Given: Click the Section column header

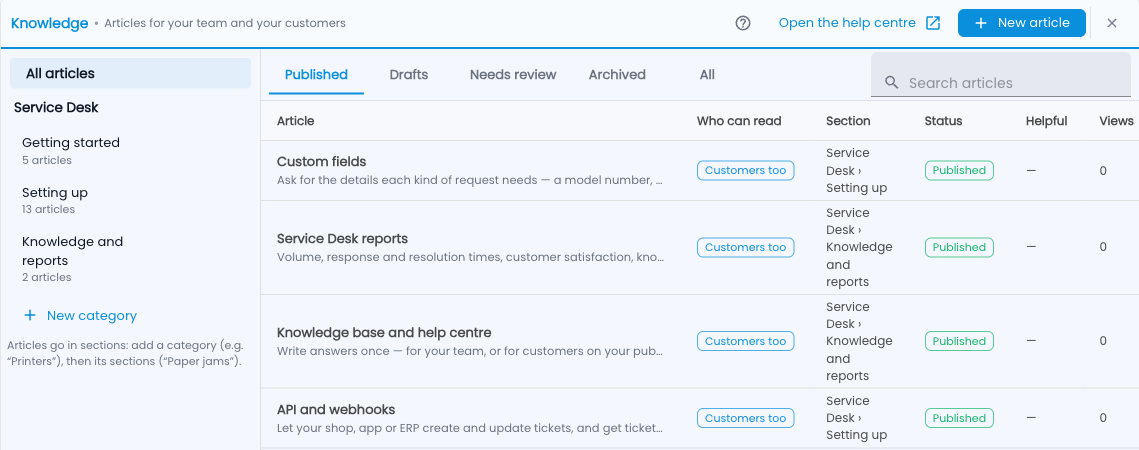Looking at the screenshot, I should coord(848,121).
